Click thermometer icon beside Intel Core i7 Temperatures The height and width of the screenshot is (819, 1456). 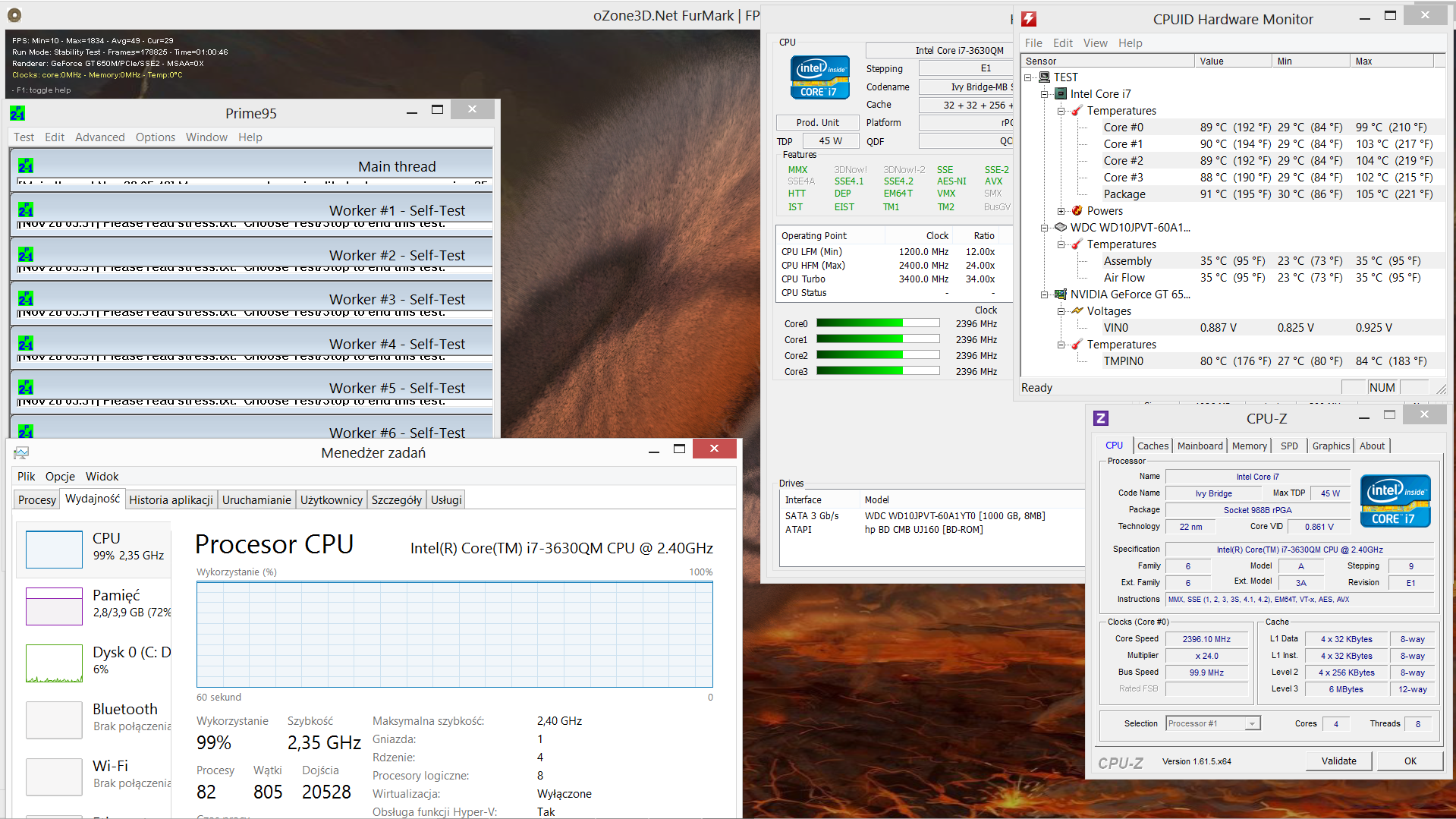coord(1077,111)
